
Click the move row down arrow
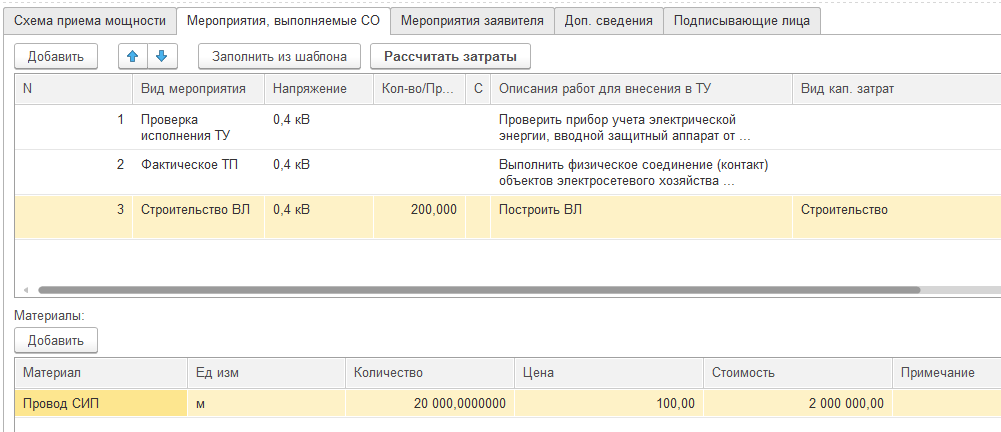tap(160, 56)
